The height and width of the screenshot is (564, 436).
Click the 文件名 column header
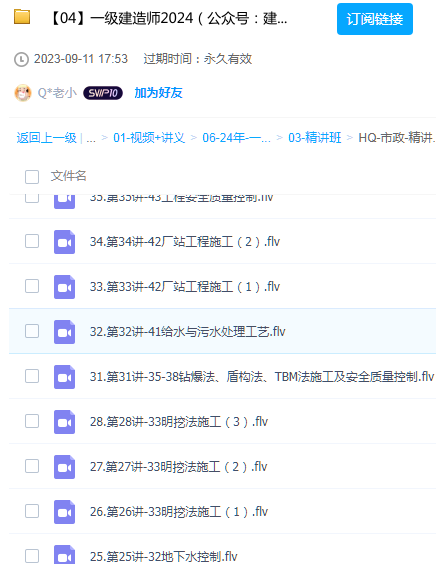[68, 176]
